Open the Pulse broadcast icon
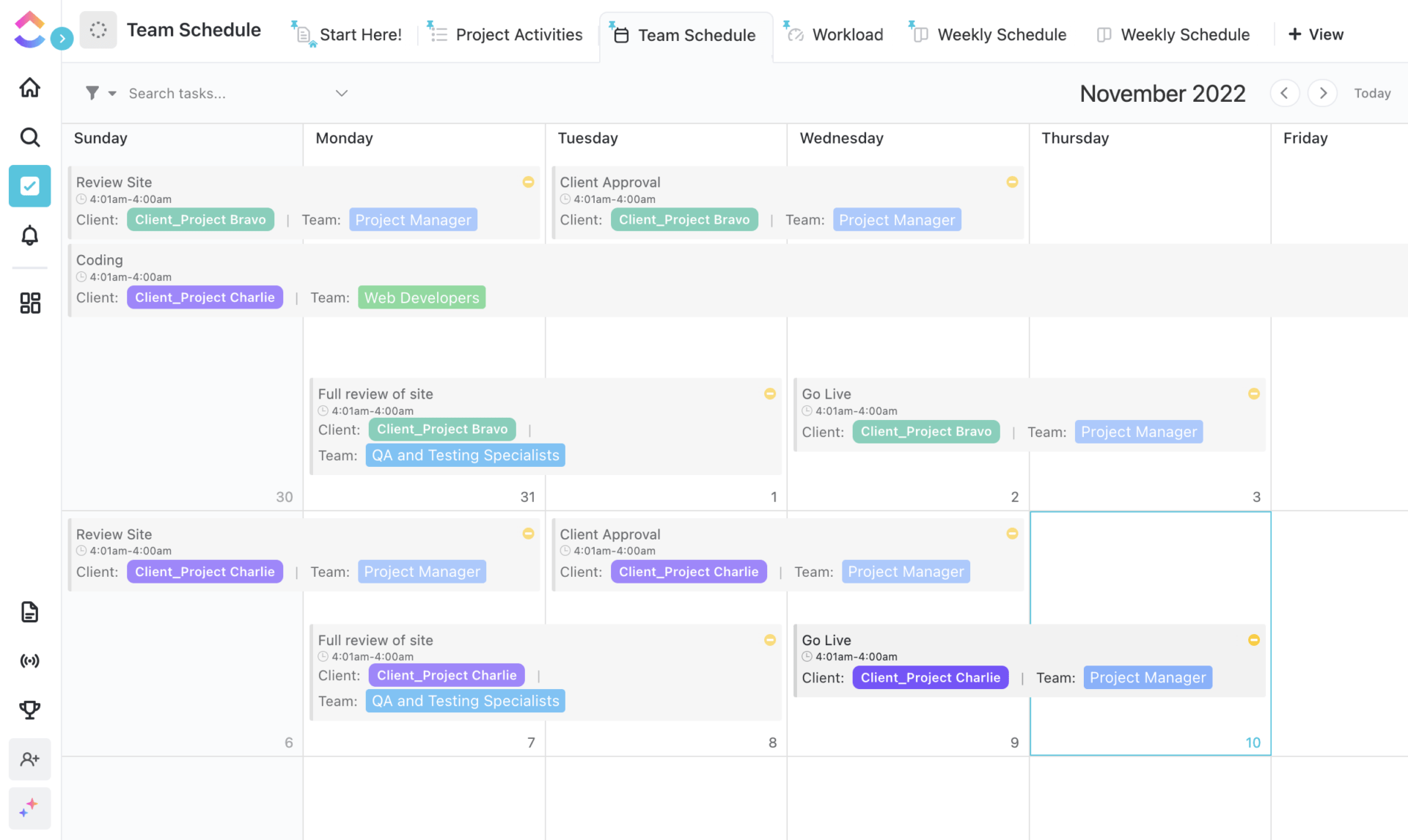 (x=29, y=661)
